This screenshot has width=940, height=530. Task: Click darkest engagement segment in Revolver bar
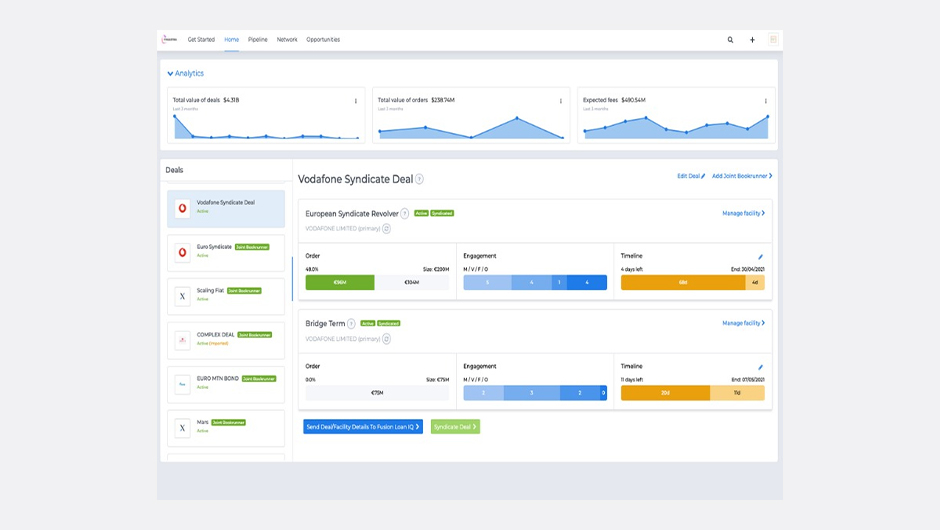(x=587, y=282)
